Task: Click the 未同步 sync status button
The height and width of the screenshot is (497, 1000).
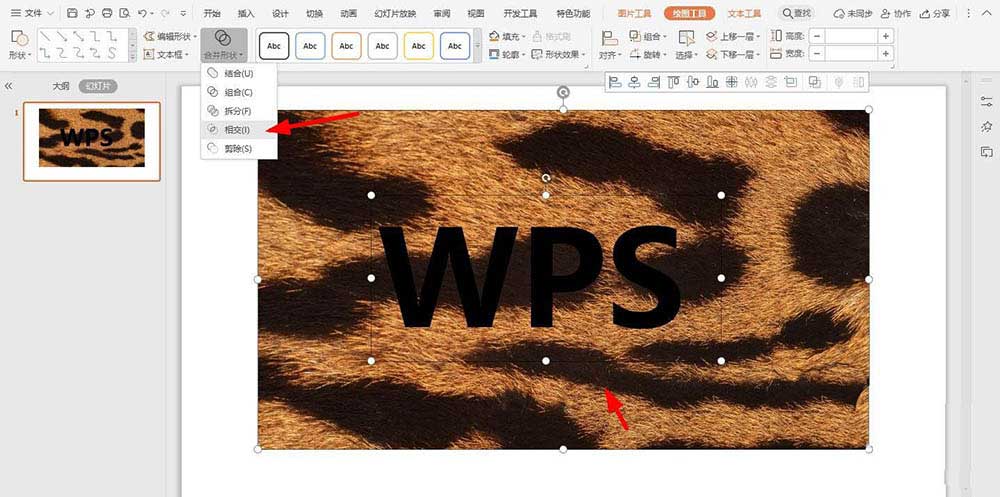Action: [x=853, y=13]
